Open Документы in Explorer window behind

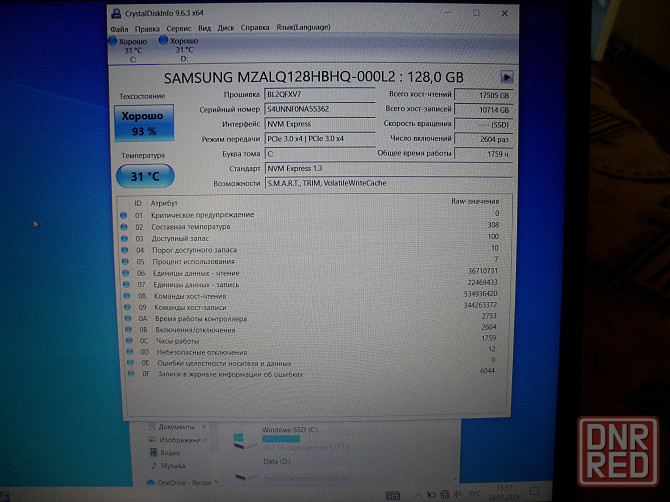tap(176, 427)
